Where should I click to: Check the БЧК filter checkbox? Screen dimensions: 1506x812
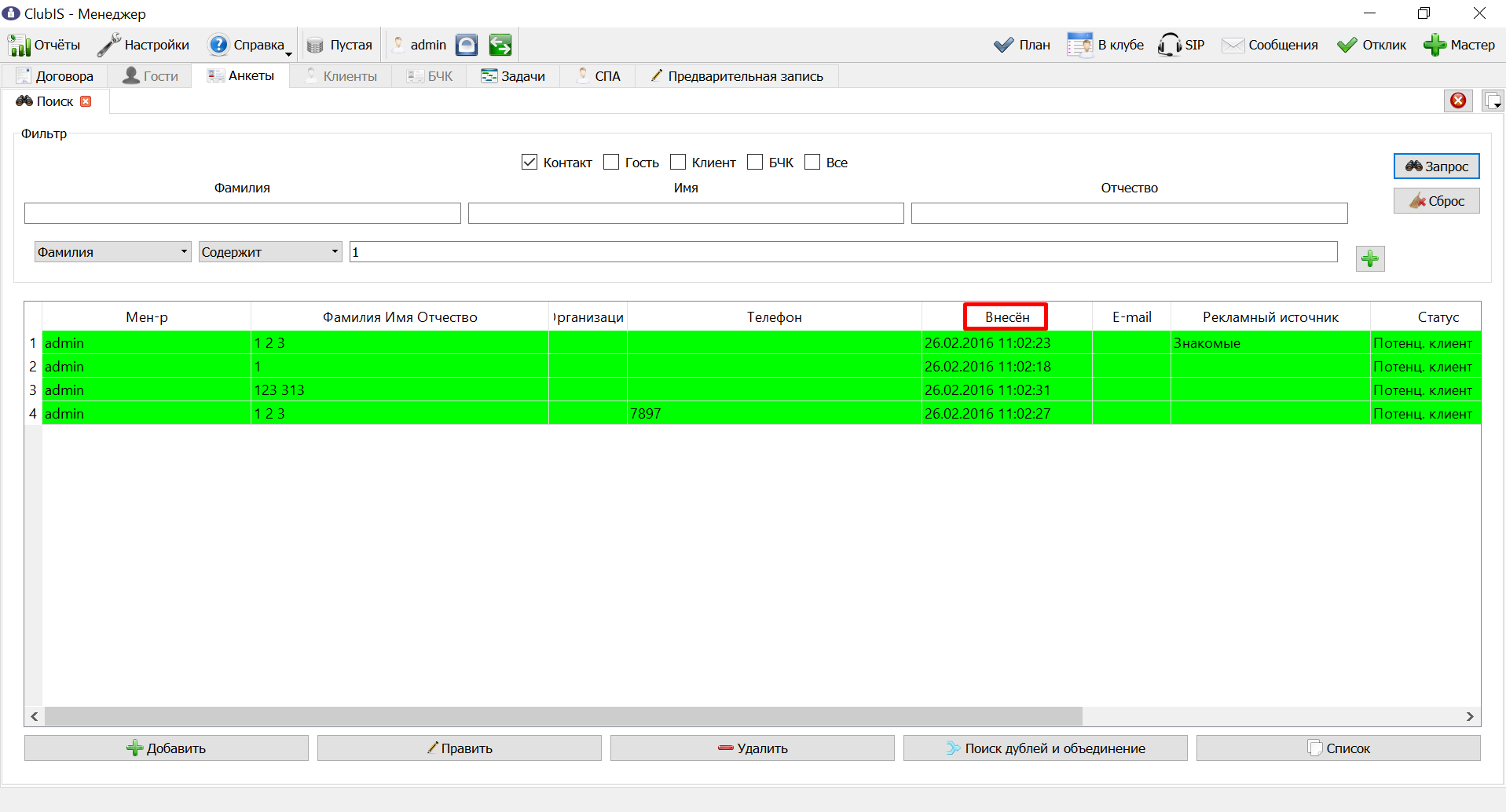[755, 162]
